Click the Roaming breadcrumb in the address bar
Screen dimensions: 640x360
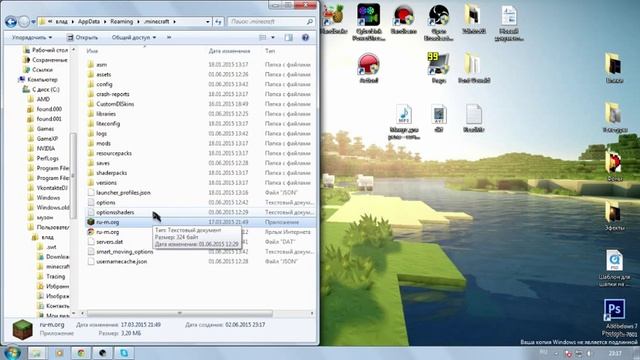click(121, 22)
